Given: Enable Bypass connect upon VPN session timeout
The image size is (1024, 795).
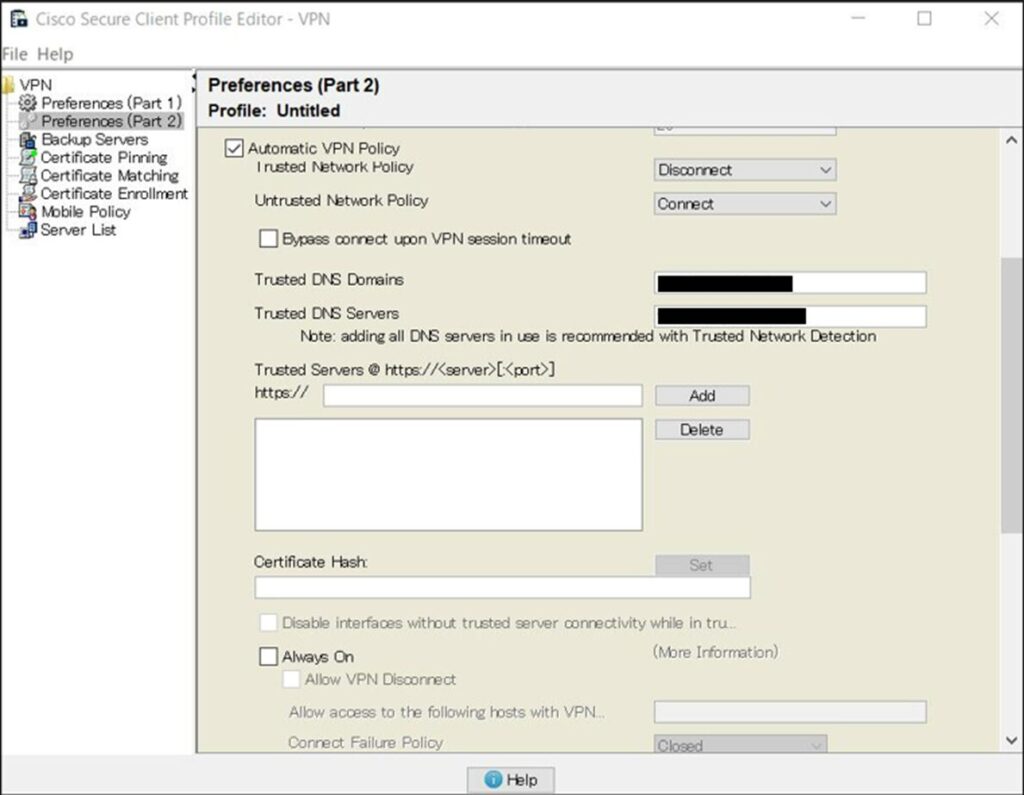Looking at the screenshot, I should pyautogui.click(x=268, y=238).
